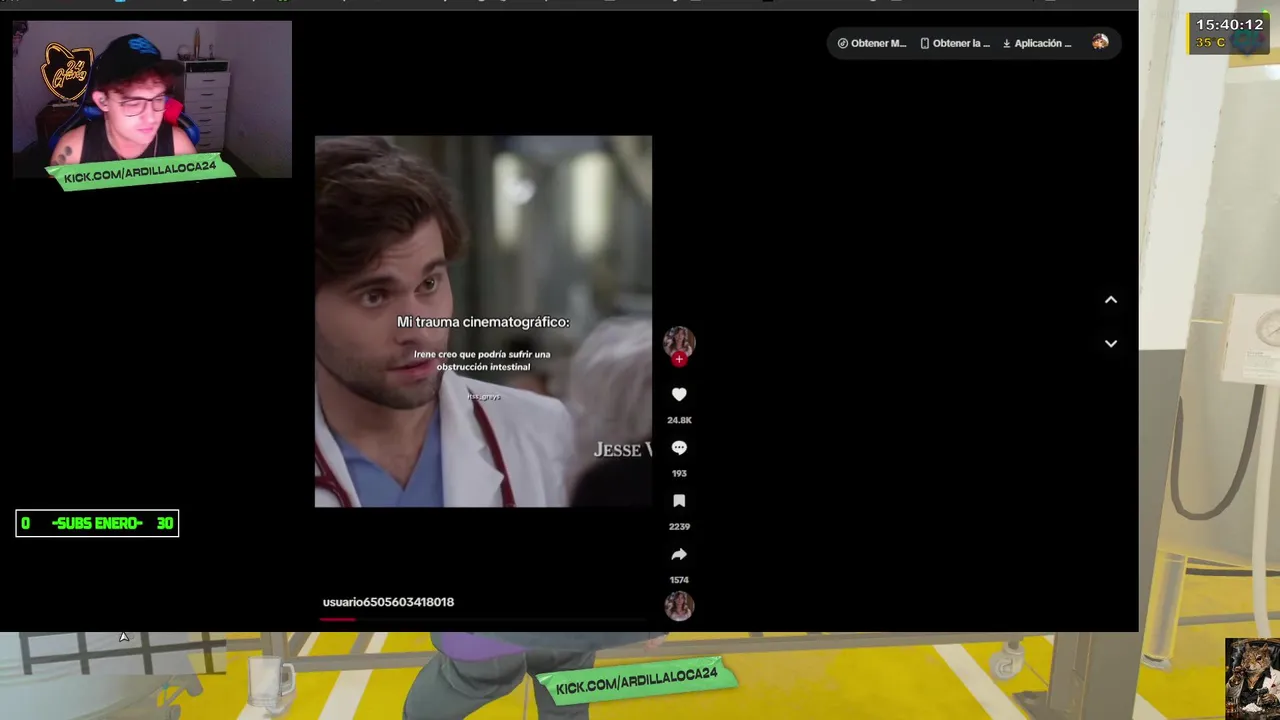Screen dimensions: 1280x720
Task: Open the usuario6505603418018 profile link
Action: 388,602
